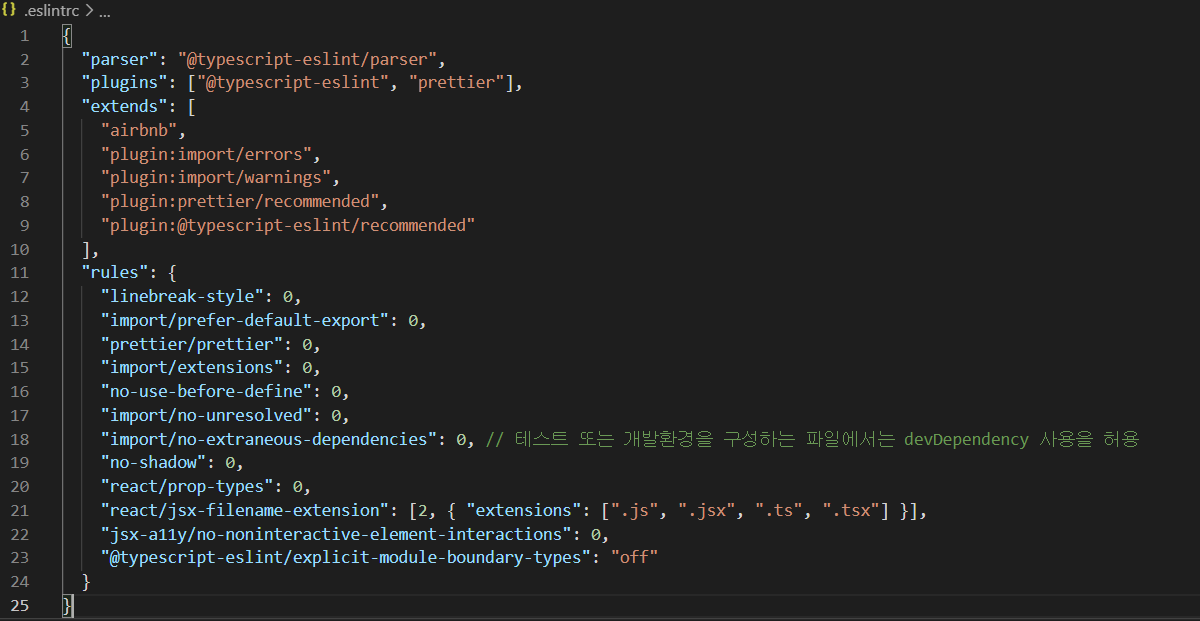This screenshot has height=621, width=1200.
Task: Click the "parser" key text
Action: click(x=119, y=59)
